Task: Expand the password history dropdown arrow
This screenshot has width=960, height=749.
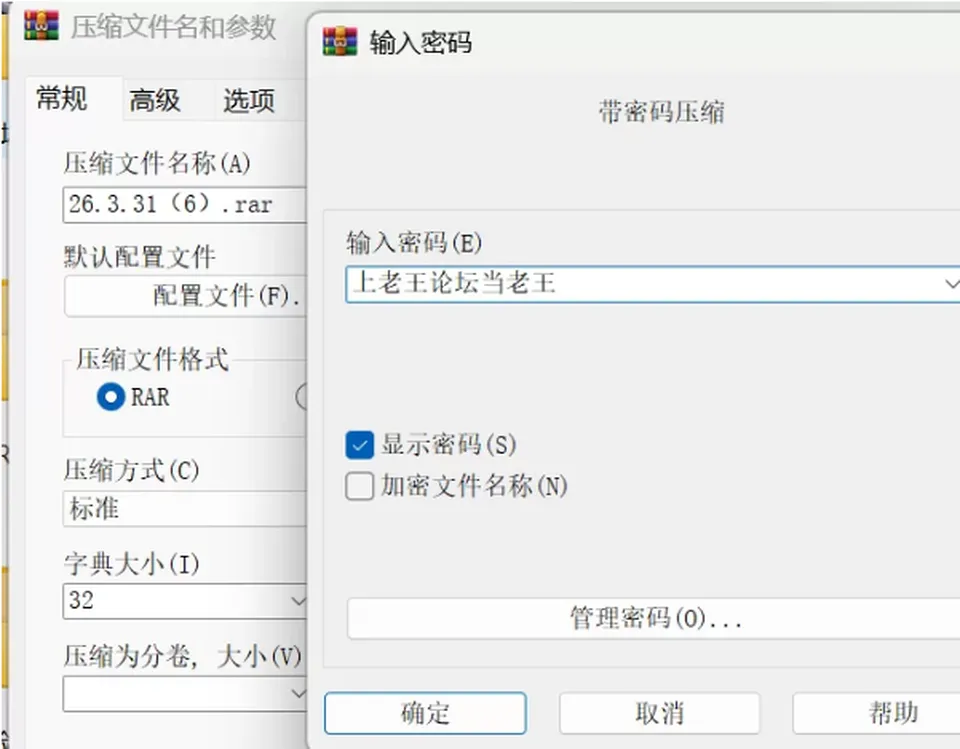Action: pyautogui.click(x=951, y=284)
